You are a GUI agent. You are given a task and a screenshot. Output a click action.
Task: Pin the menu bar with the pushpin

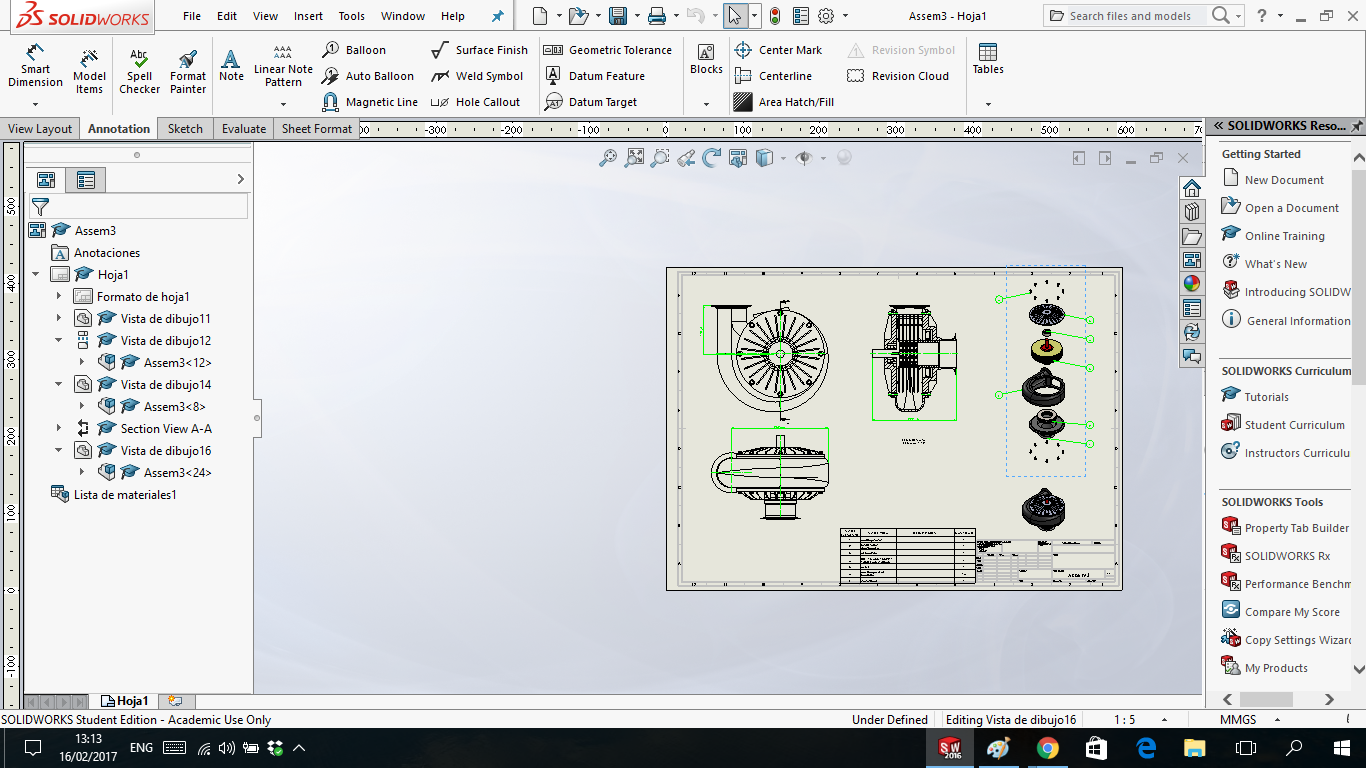point(497,15)
